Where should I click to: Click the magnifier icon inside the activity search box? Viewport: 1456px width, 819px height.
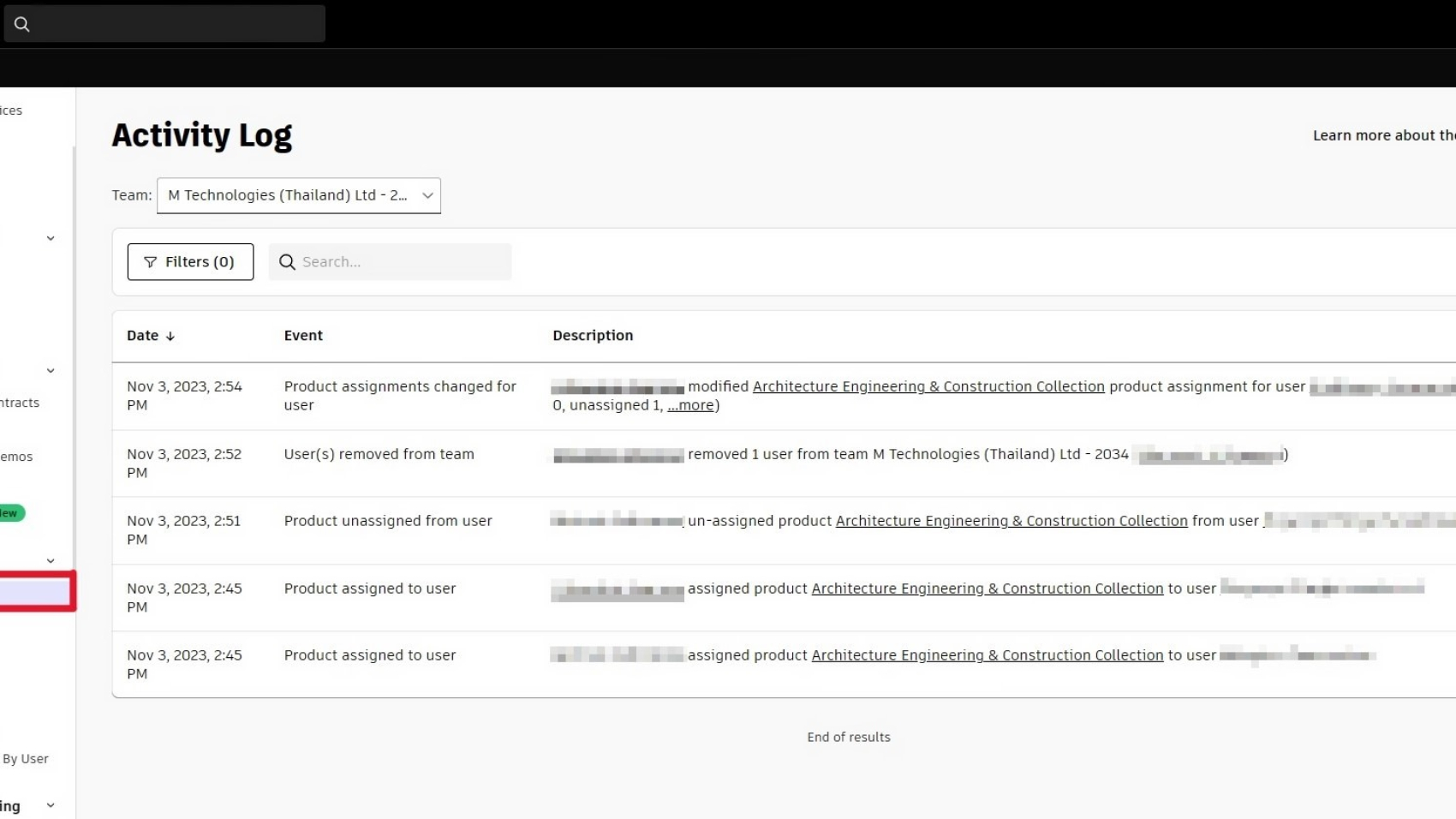pyautogui.click(x=287, y=261)
